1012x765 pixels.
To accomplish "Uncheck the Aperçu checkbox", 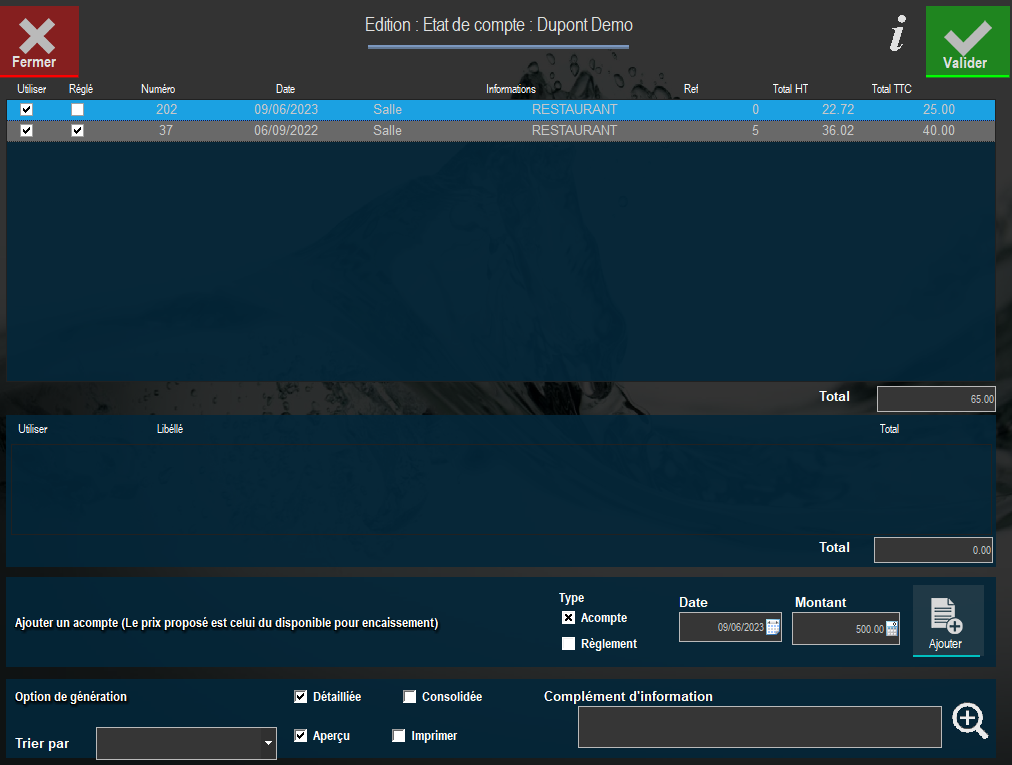I will pyautogui.click(x=301, y=736).
